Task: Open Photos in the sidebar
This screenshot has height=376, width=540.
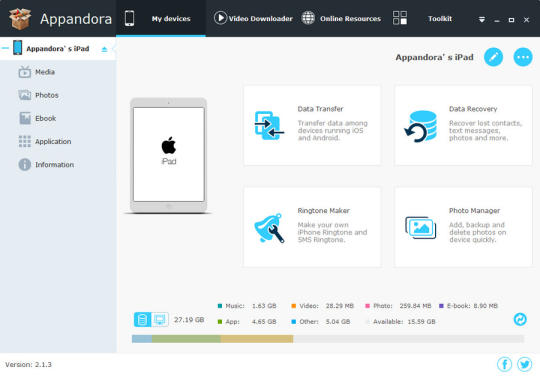Action: [x=58, y=95]
